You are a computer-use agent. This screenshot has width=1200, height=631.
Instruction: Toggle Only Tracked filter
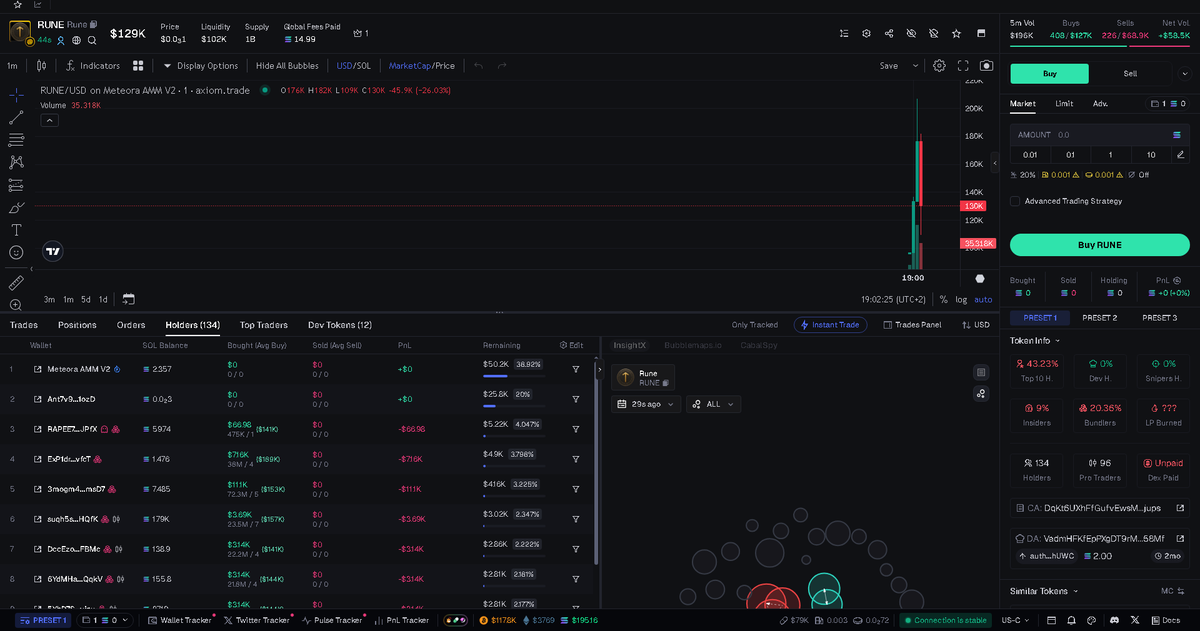754,325
